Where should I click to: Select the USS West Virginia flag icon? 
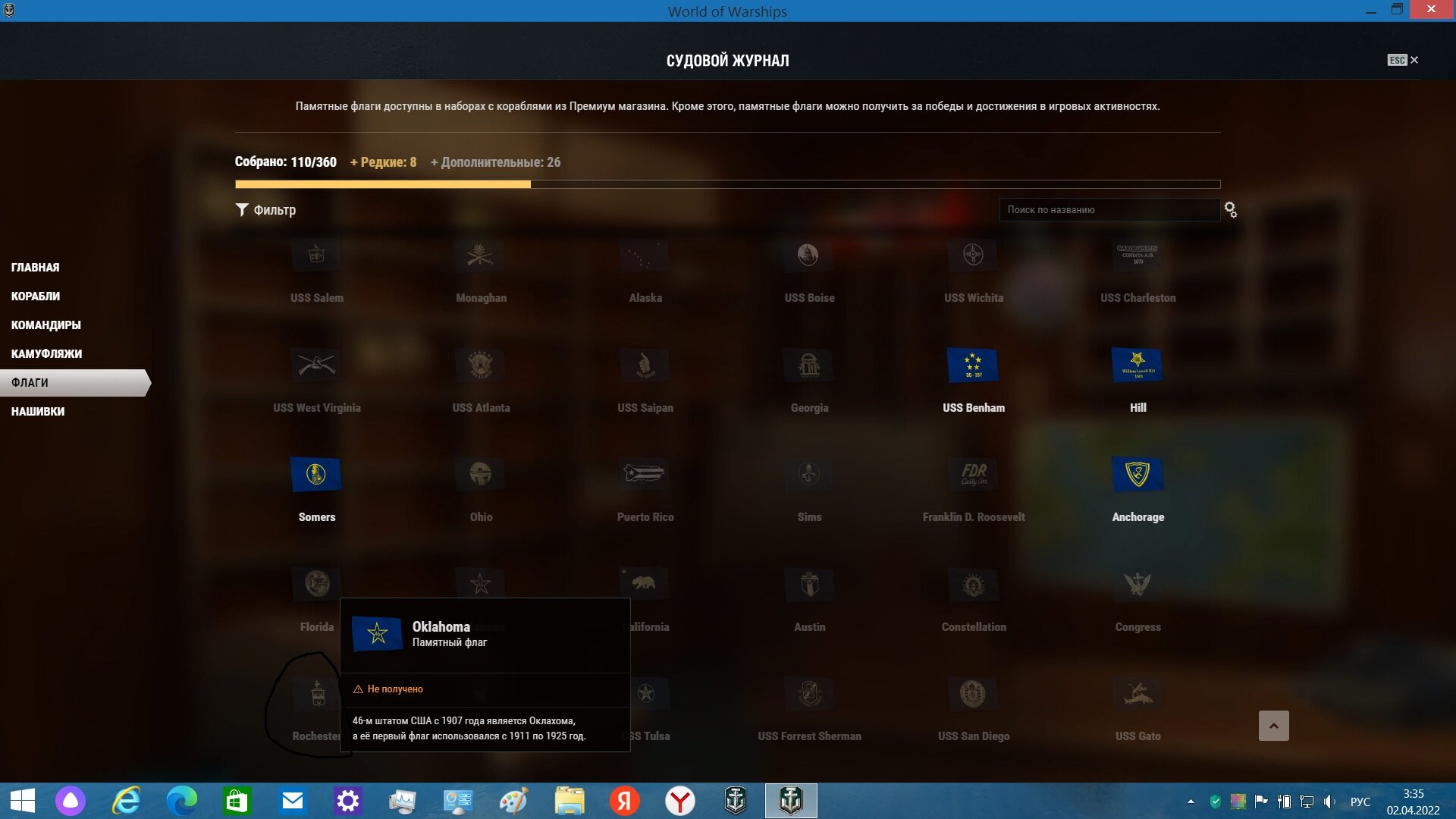(x=316, y=365)
